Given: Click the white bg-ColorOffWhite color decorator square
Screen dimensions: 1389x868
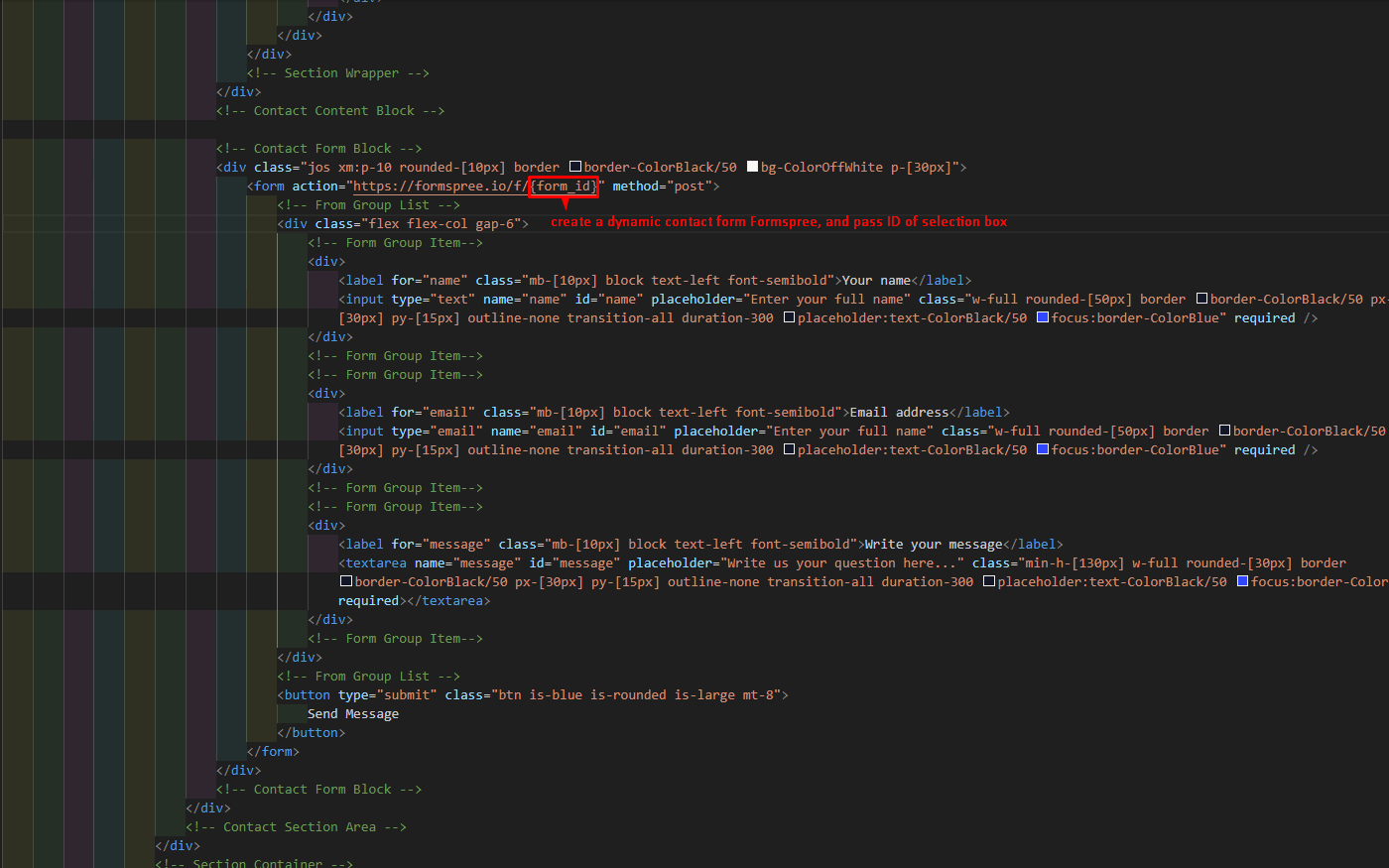Looking at the screenshot, I should pyautogui.click(x=751, y=167).
